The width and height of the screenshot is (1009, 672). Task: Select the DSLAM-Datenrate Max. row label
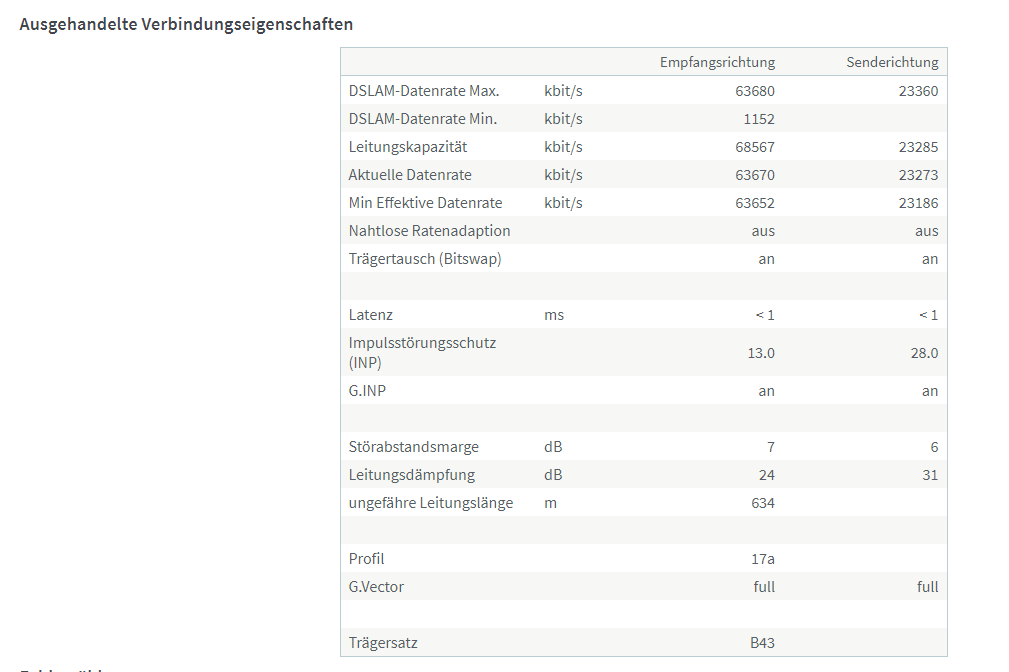click(423, 91)
